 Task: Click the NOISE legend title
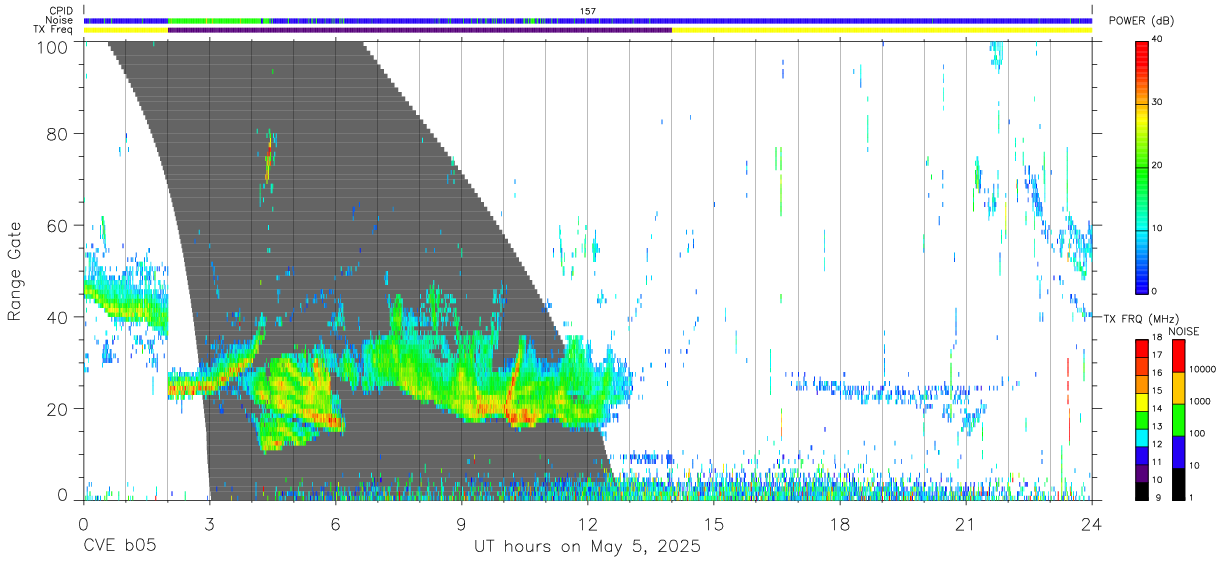click(x=1186, y=331)
